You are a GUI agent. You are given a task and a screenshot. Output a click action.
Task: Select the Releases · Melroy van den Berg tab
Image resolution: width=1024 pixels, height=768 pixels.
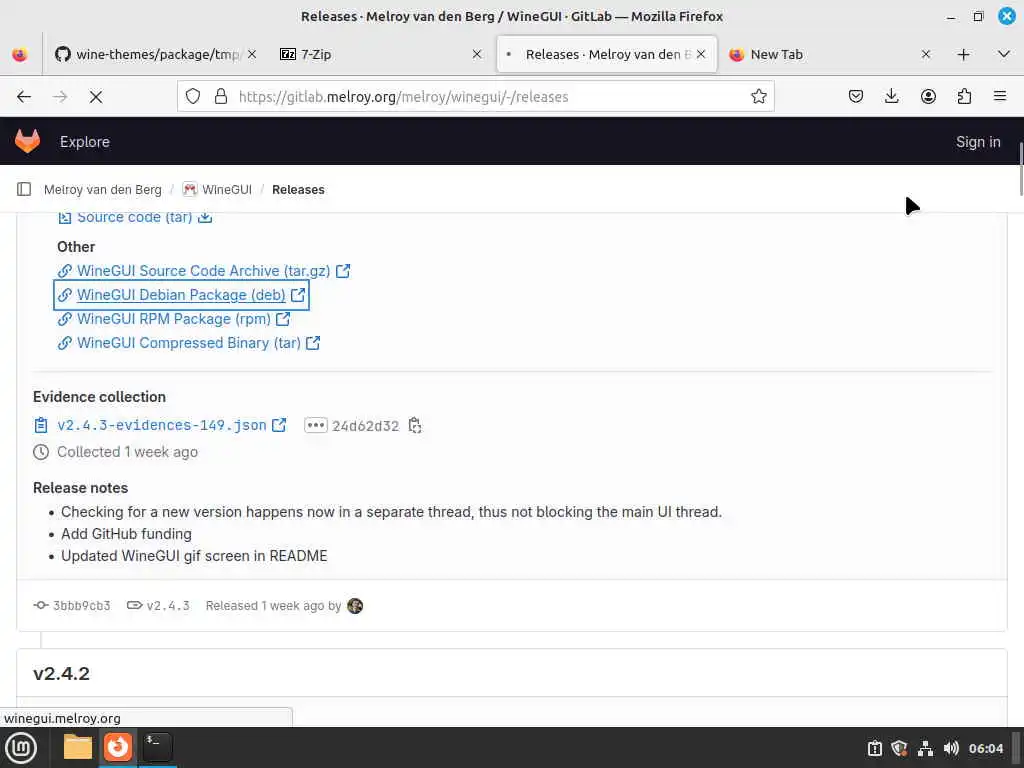(x=607, y=55)
